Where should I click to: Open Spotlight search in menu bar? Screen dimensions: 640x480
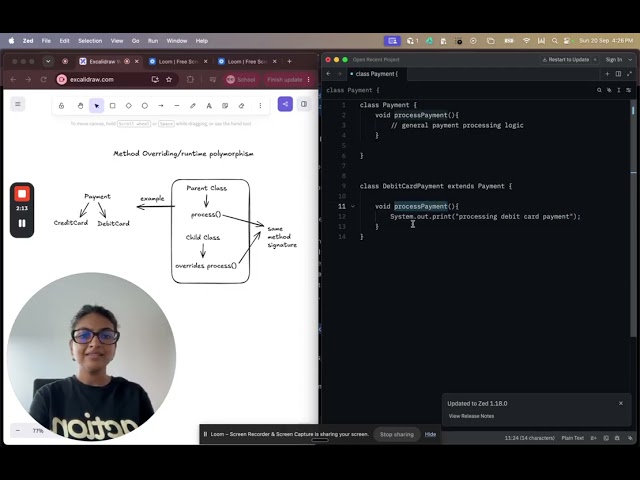(x=555, y=41)
